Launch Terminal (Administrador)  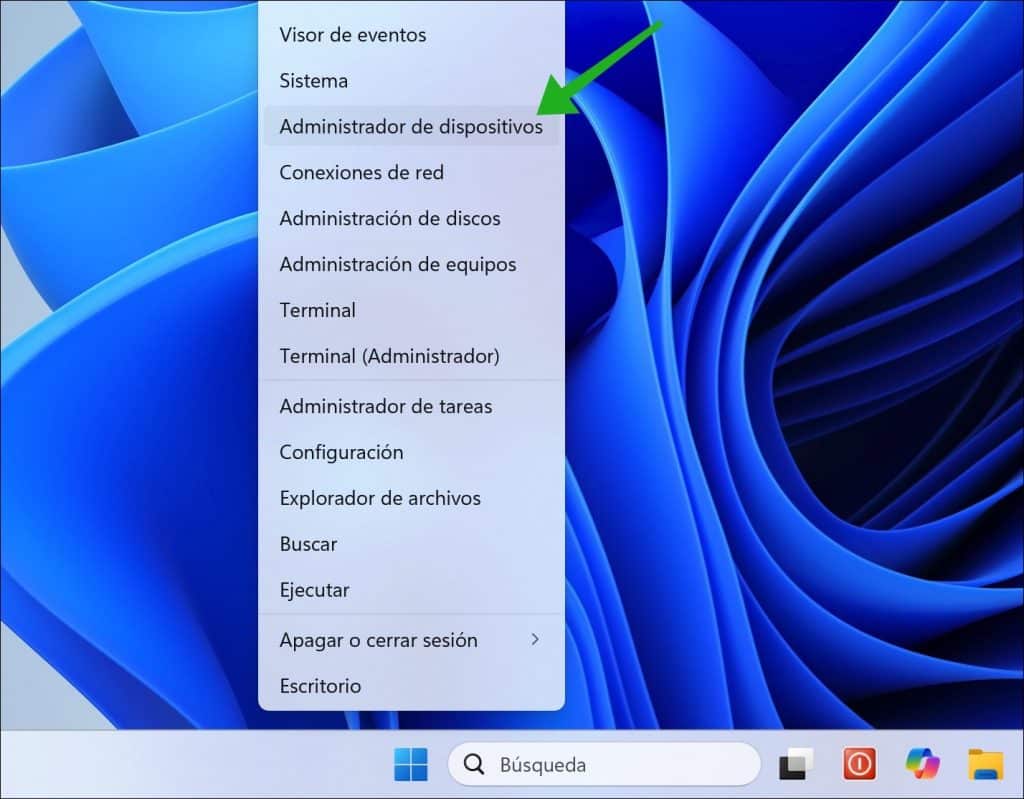tap(411, 356)
